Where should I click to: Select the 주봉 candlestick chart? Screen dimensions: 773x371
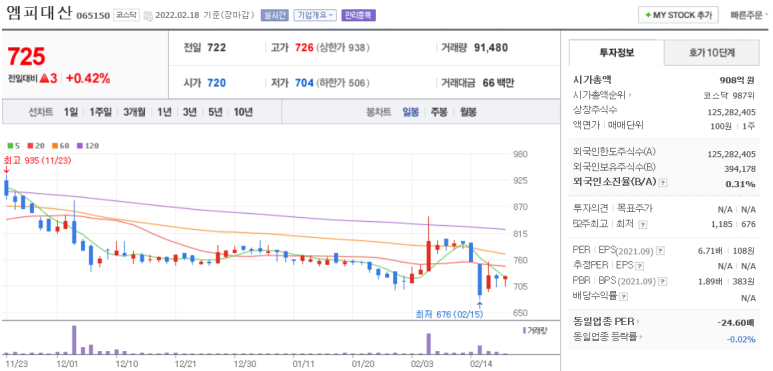(439, 112)
